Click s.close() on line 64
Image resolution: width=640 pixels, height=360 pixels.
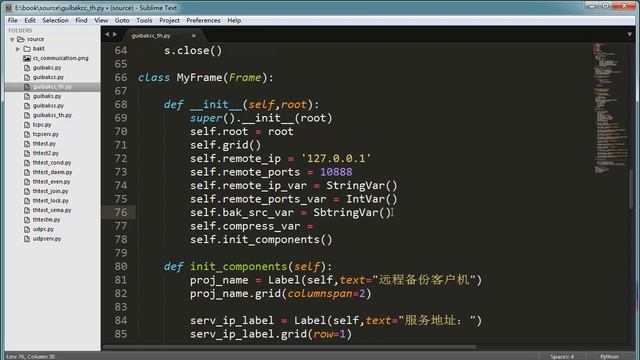193,51
